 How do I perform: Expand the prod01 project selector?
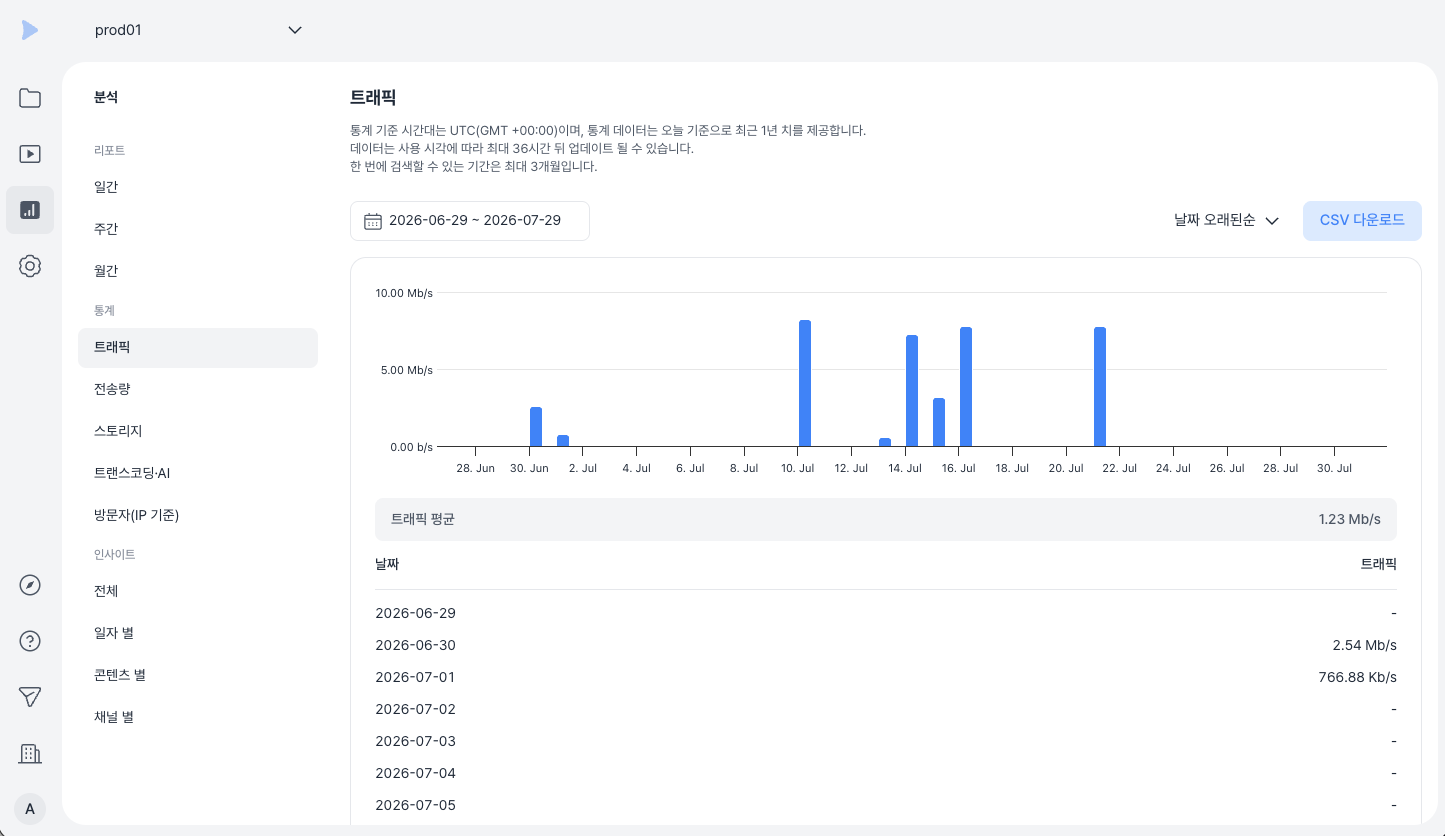[x=198, y=30]
